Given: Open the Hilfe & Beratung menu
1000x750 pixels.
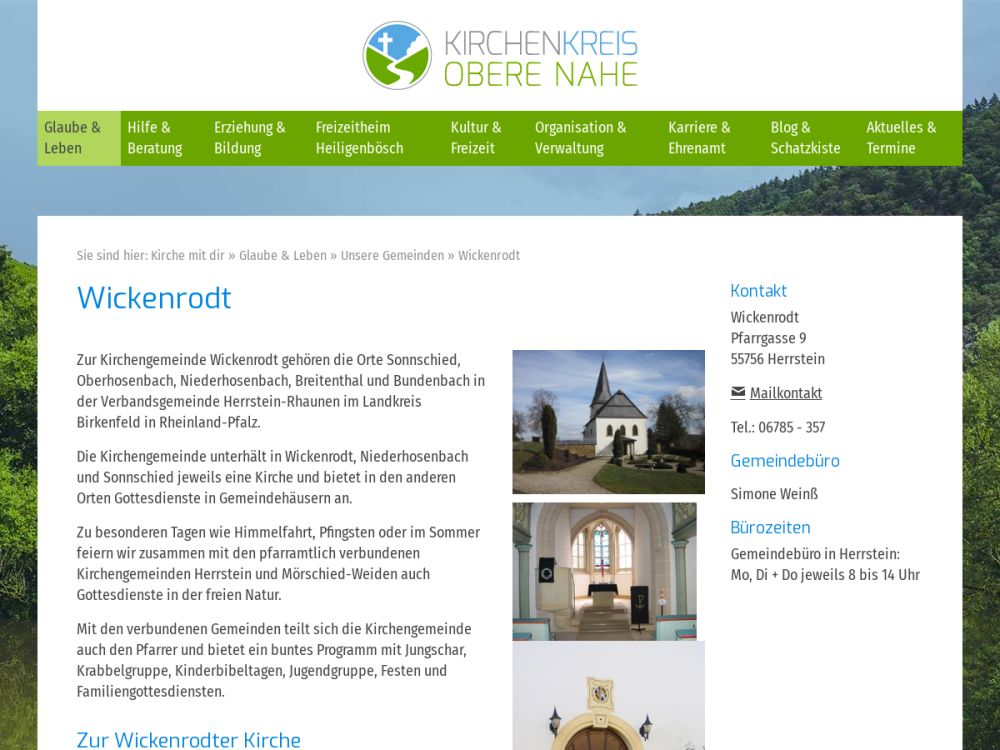Looking at the screenshot, I should point(155,138).
